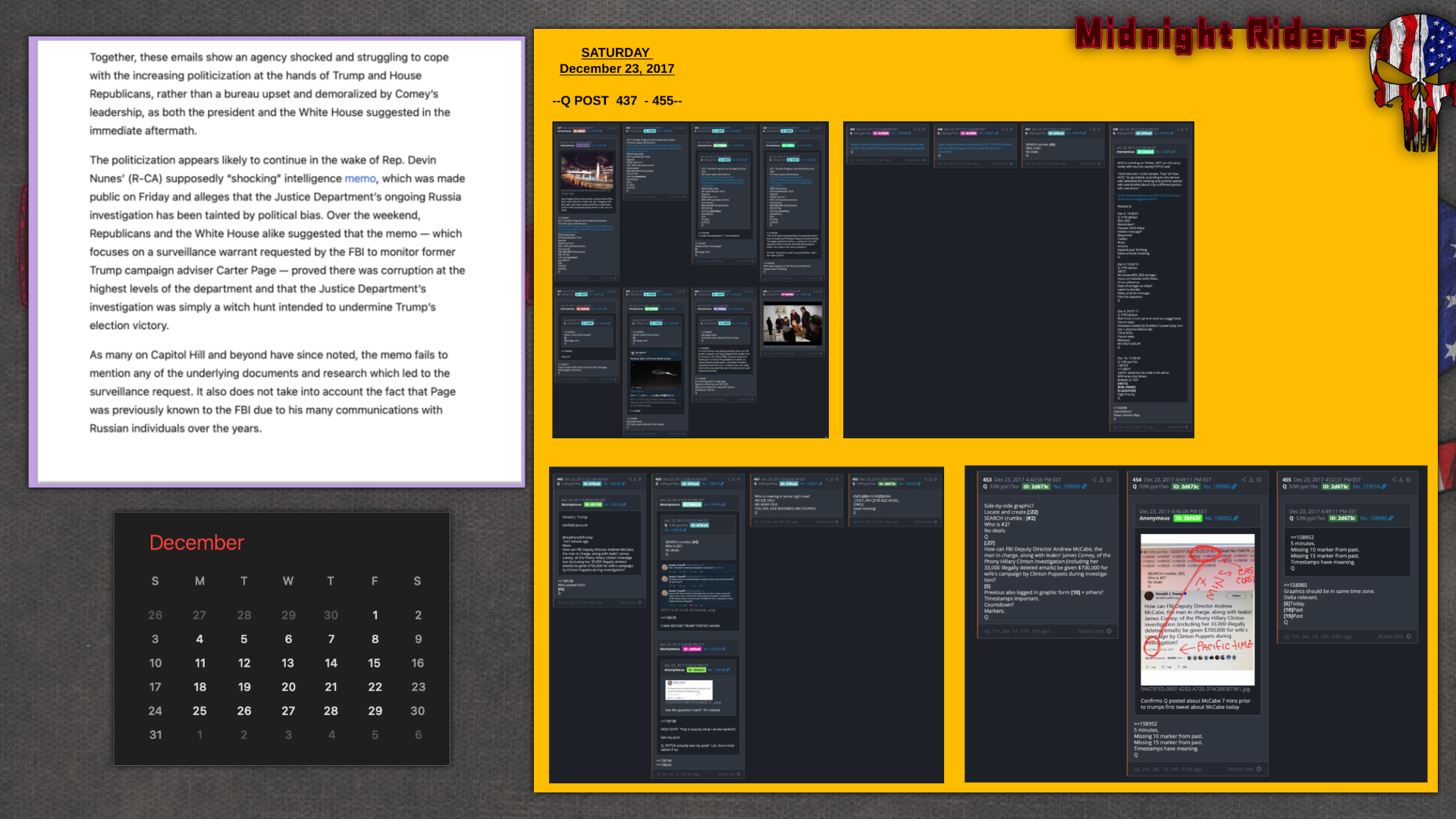The image size is (1456, 819).
Task: Open the annotated Pacific Time tweet image
Action: [1197, 609]
